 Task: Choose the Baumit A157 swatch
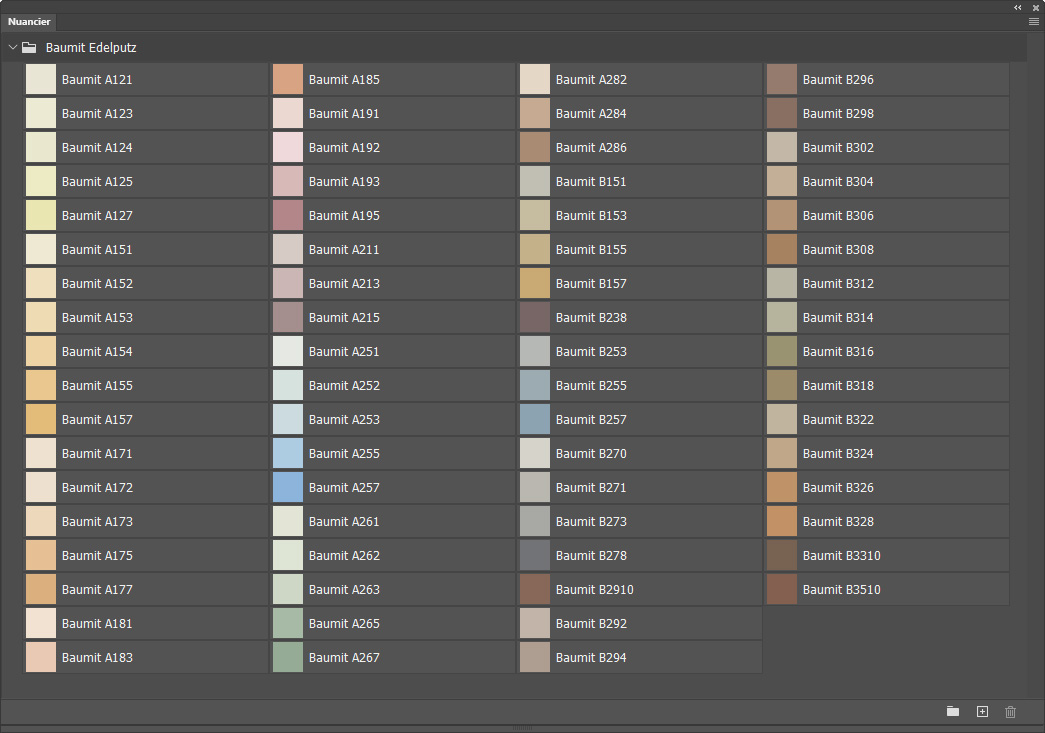coord(41,419)
